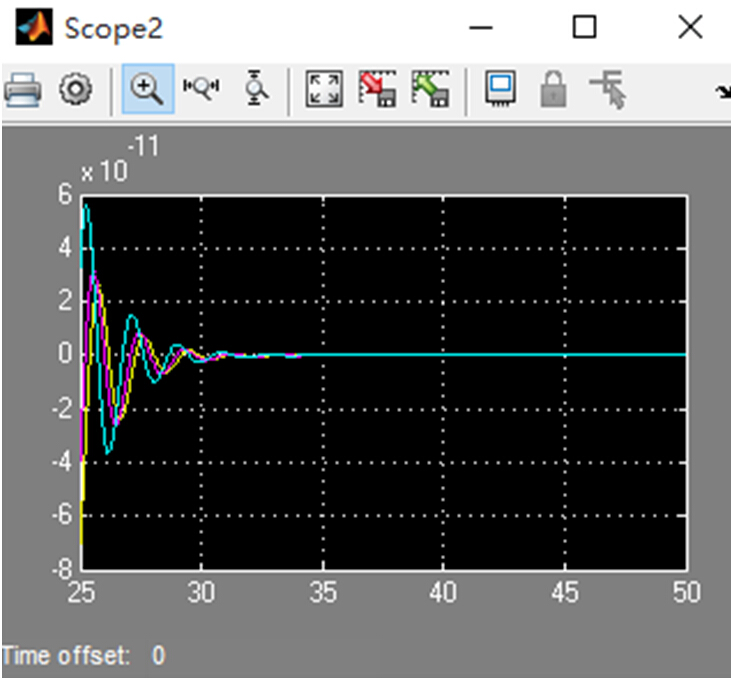
Task: Expand the toolbar overflow arrow
Action: (x=724, y=92)
